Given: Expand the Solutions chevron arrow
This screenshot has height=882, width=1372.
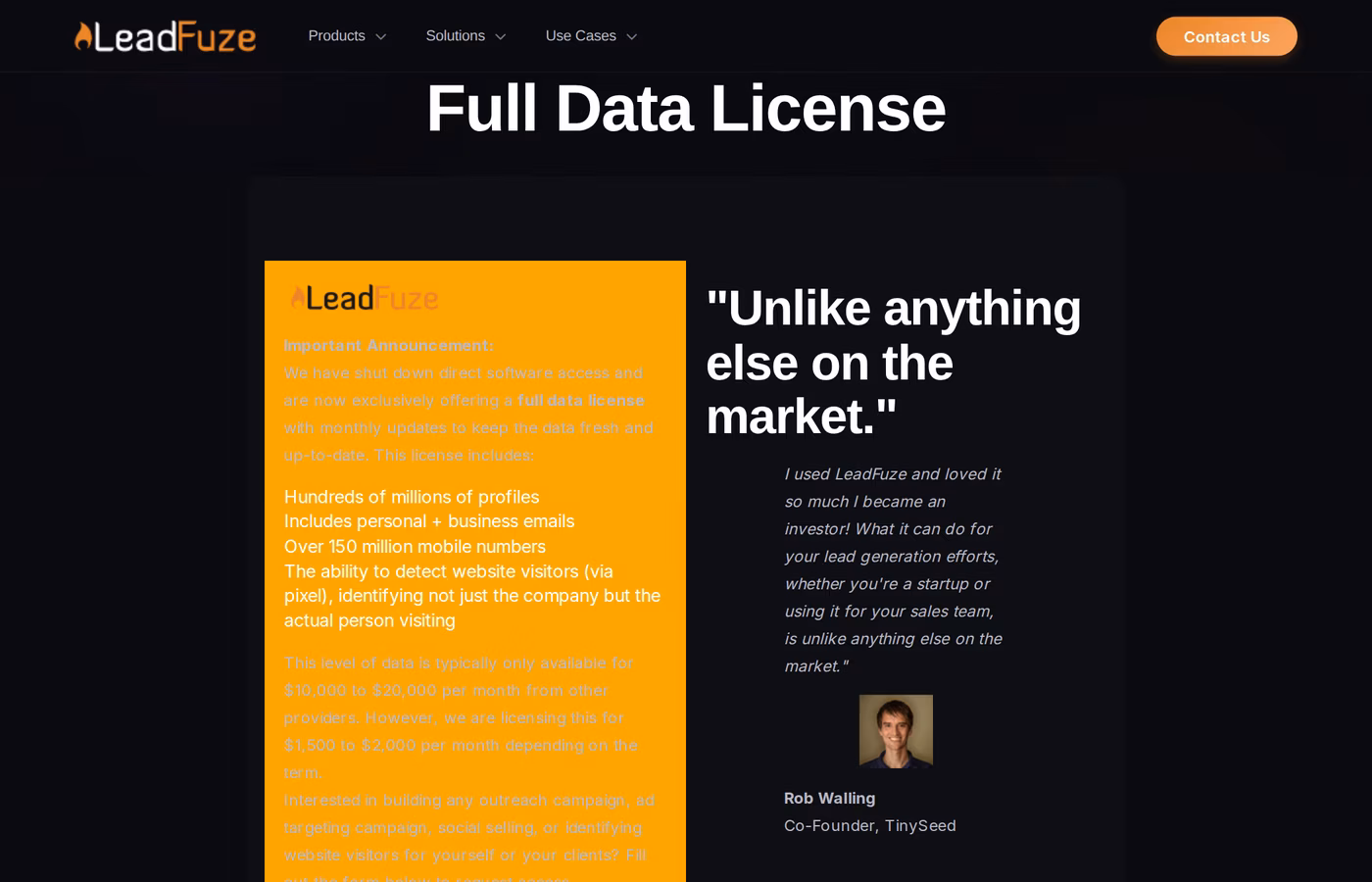Looking at the screenshot, I should point(501,37).
